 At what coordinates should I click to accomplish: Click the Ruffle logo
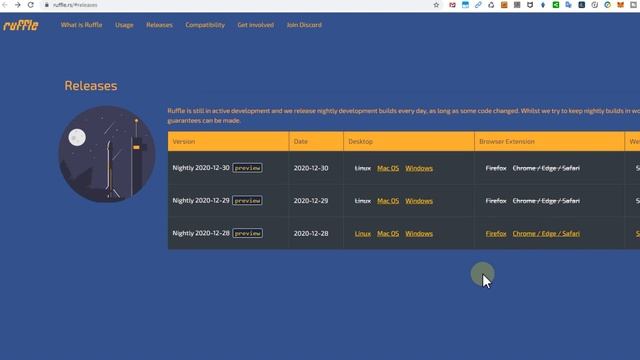click(21, 25)
